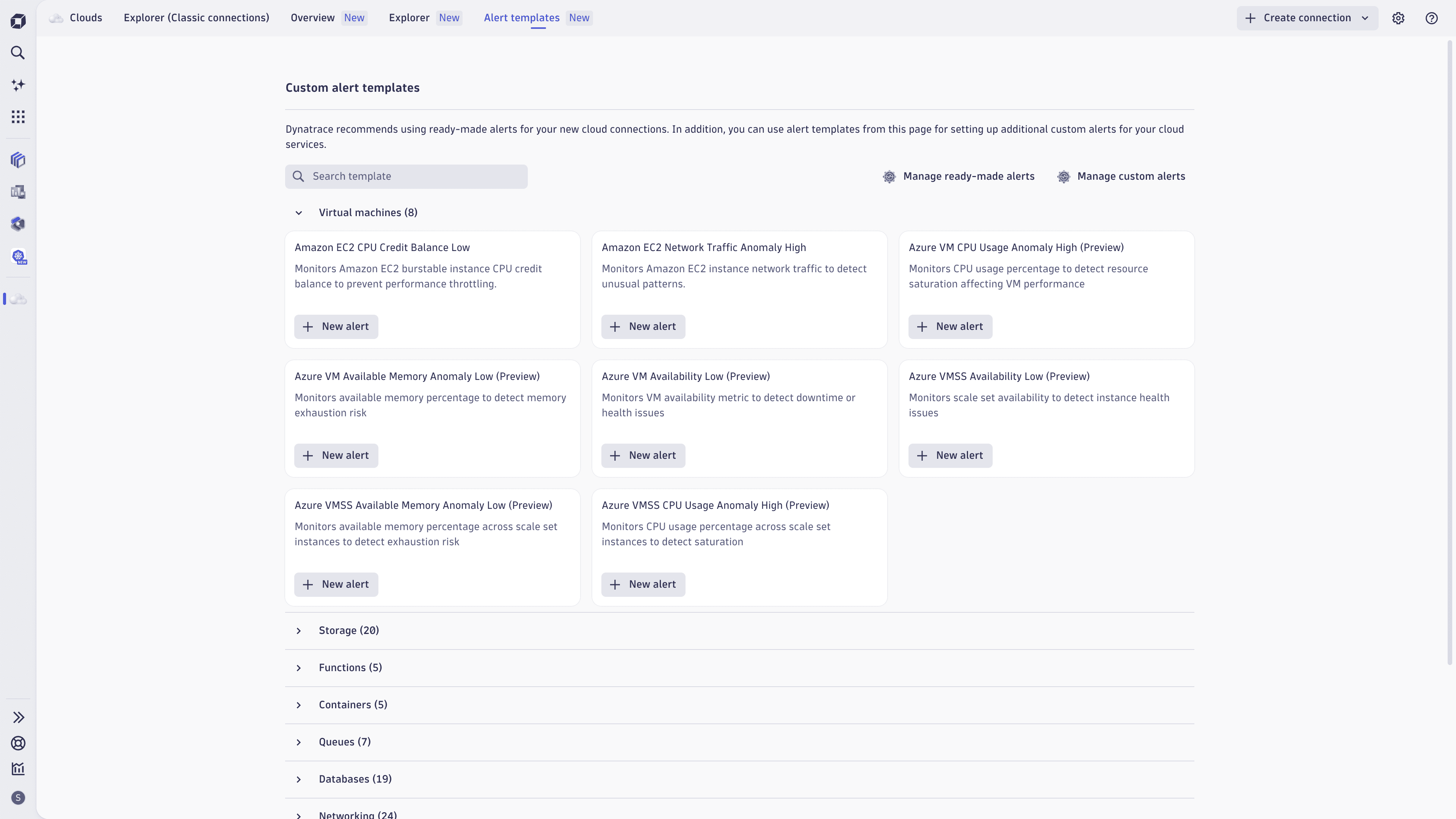Open Settings via the gear icon

coord(1398,17)
